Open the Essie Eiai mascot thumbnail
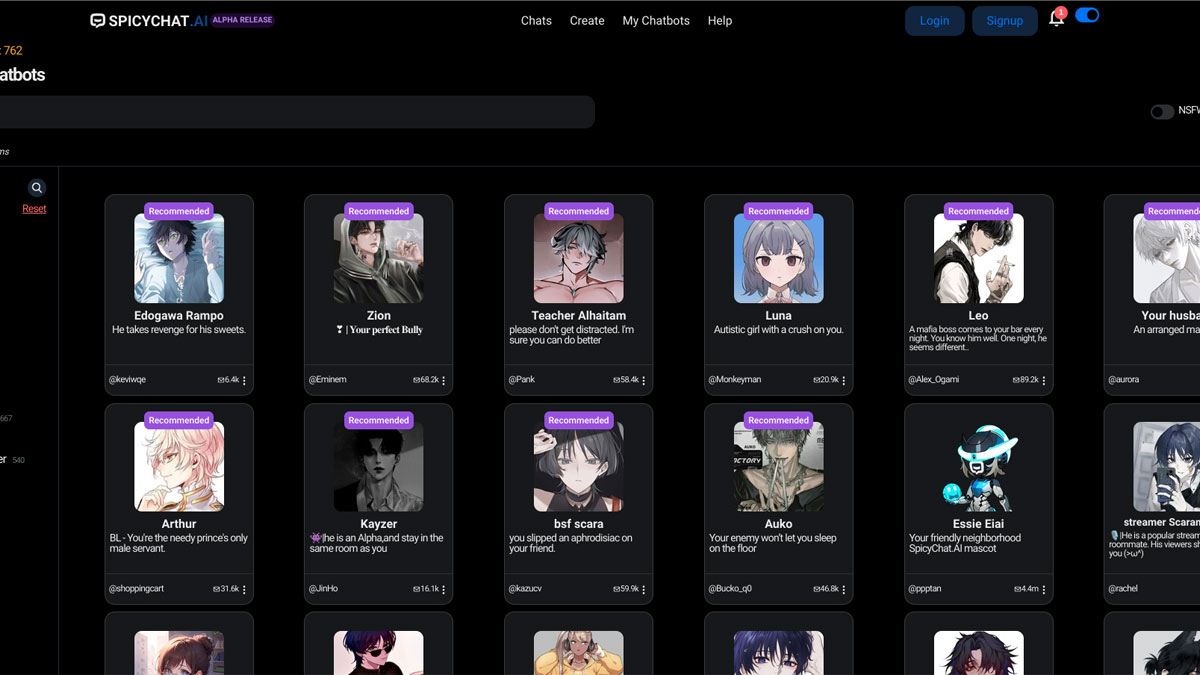 click(x=979, y=467)
